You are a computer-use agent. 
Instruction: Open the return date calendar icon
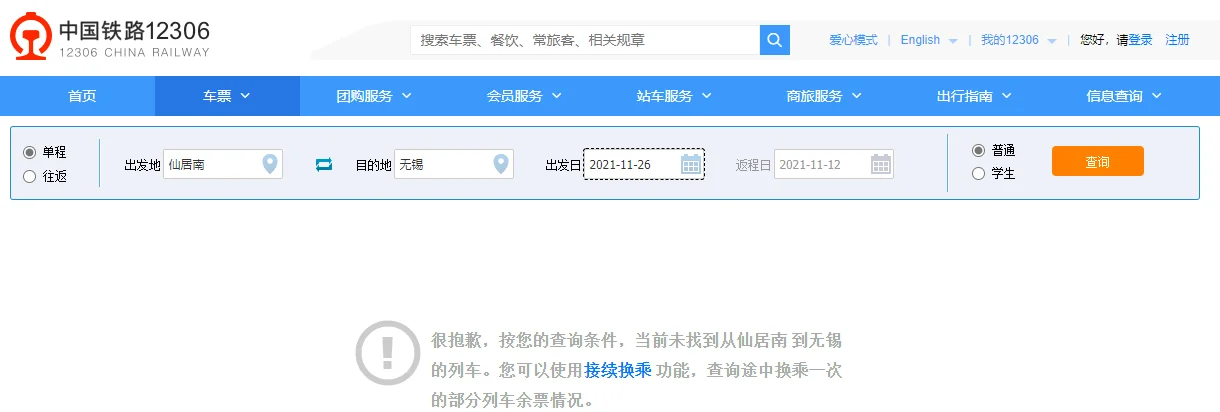(880, 164)
